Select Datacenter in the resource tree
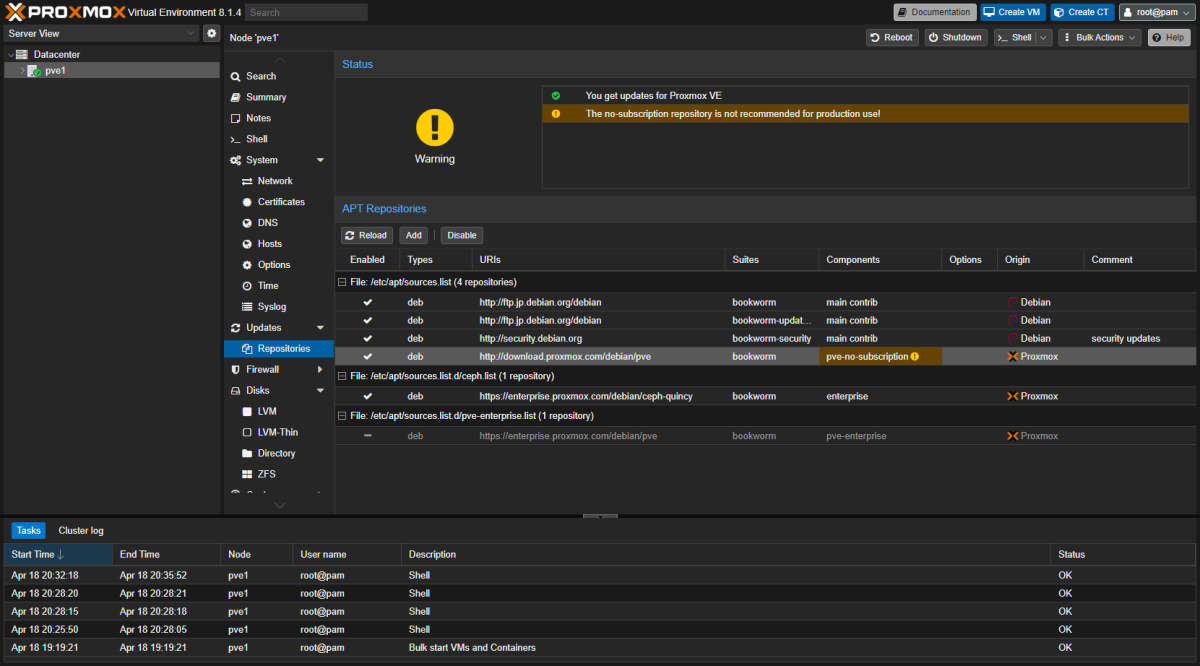 click(x=56, y=54)
